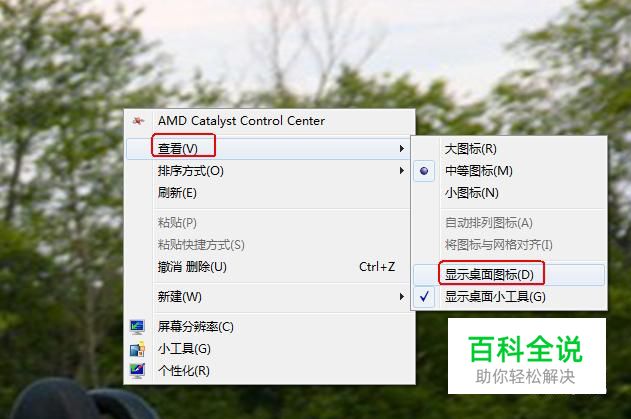Open 屏幕分辨率(C) settings
Viewport: 631px width, 419px height.
coord(196,326)
